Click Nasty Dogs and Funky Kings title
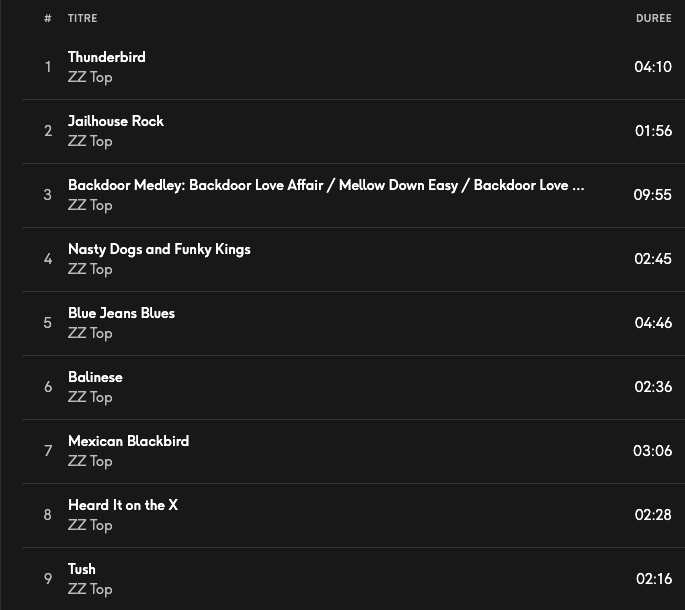 159,249
